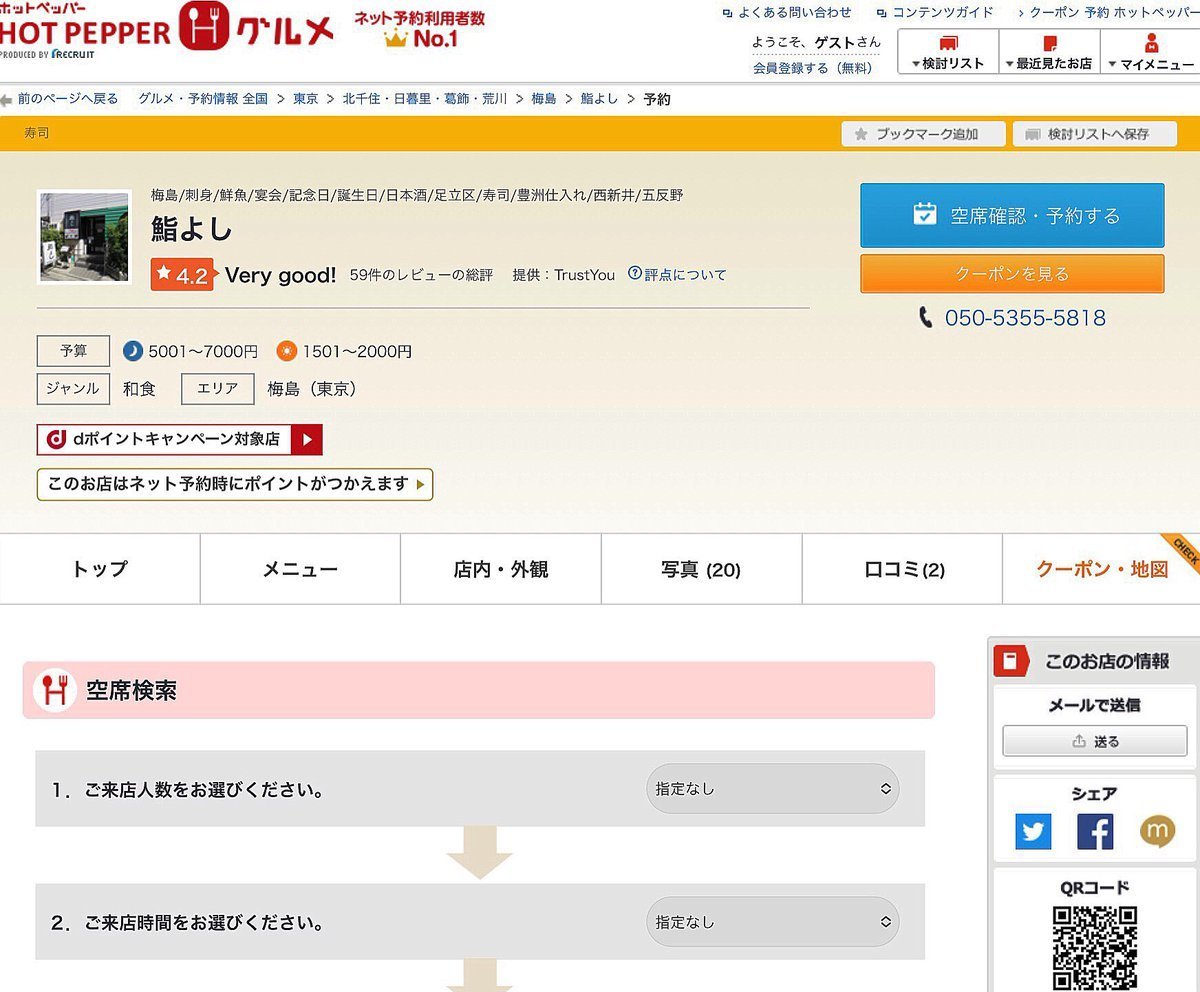Click the Twitter share icon
The image size is (1200, 992).
(1033, 832)
